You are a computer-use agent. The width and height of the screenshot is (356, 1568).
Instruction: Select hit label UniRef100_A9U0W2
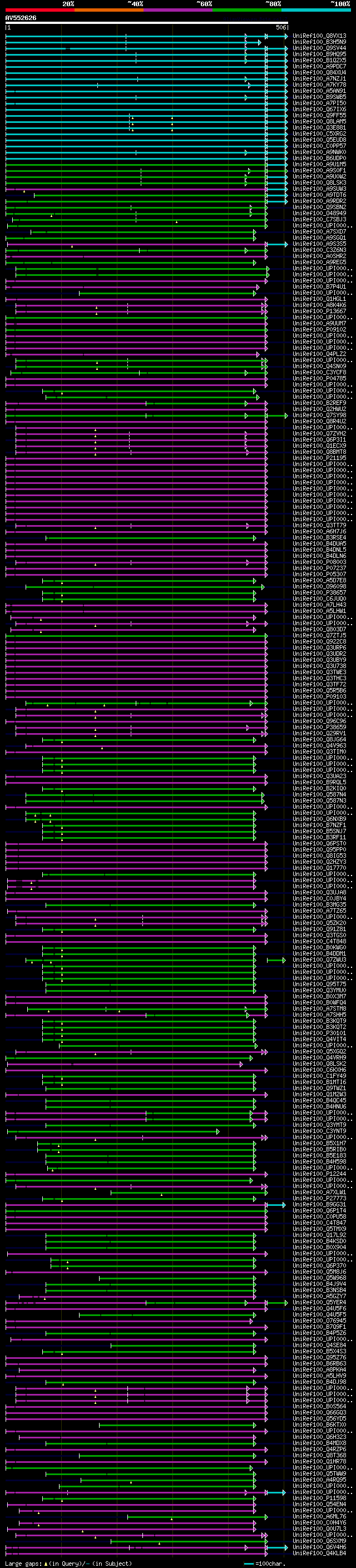(x=319, y=176)
